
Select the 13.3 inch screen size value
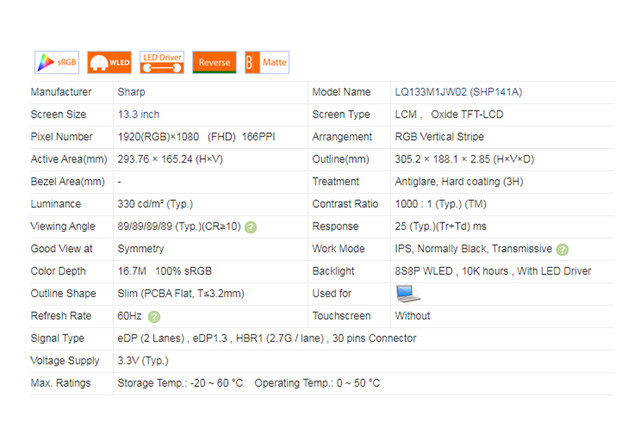click(x=139, y=115)
